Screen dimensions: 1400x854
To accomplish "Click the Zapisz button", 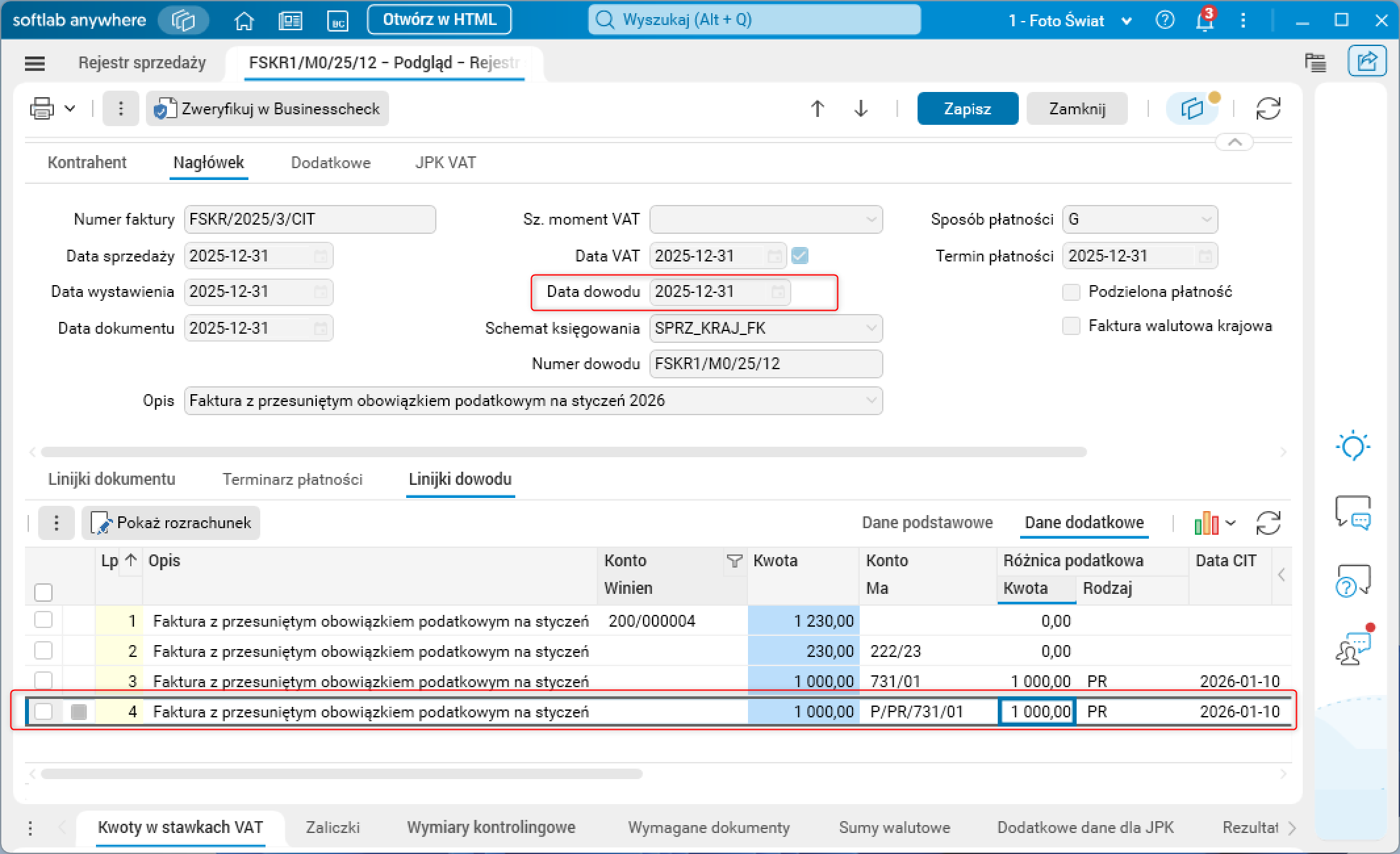I will pos(967,108).
